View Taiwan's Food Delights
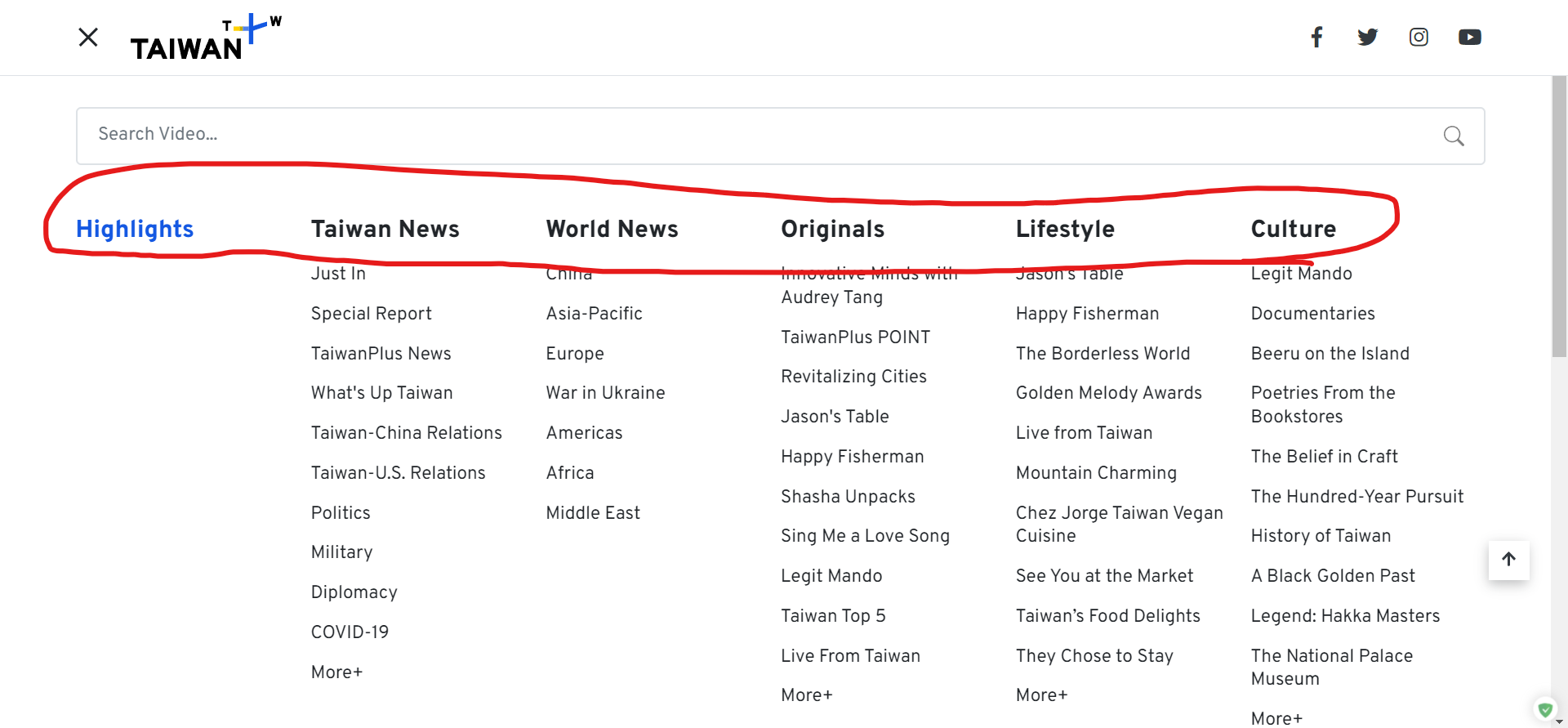Viewport: 1568px width, 728px height. (x=1108, y=615)
